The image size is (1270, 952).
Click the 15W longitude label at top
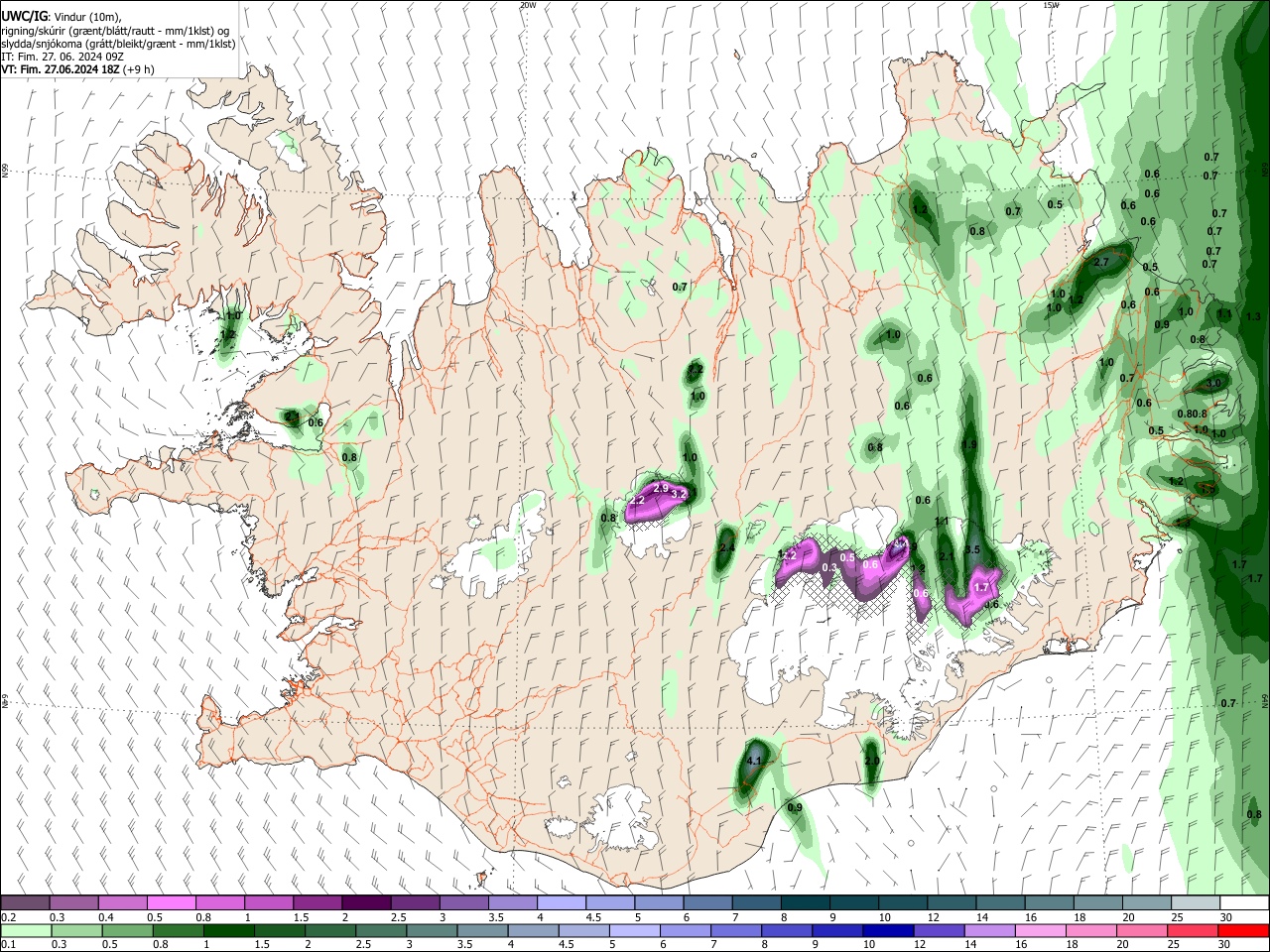1051,5
